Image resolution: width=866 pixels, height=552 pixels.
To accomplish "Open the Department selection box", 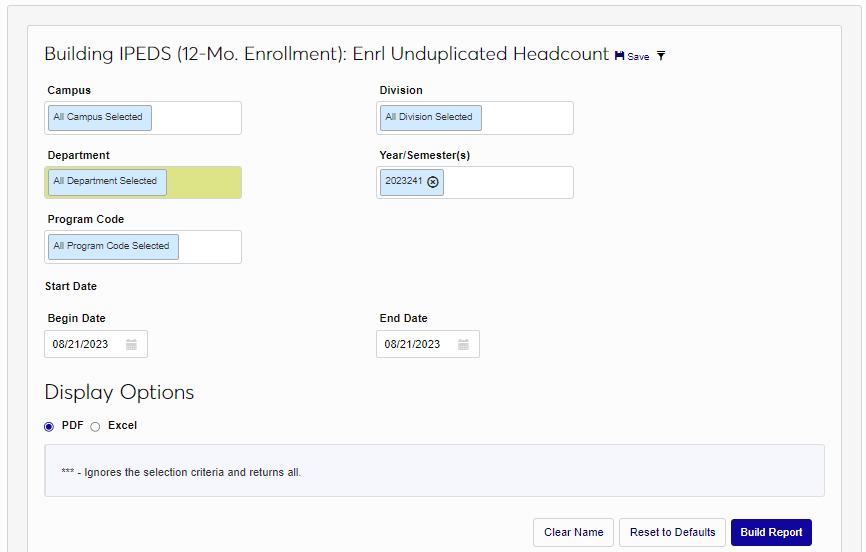I will 203,182.
